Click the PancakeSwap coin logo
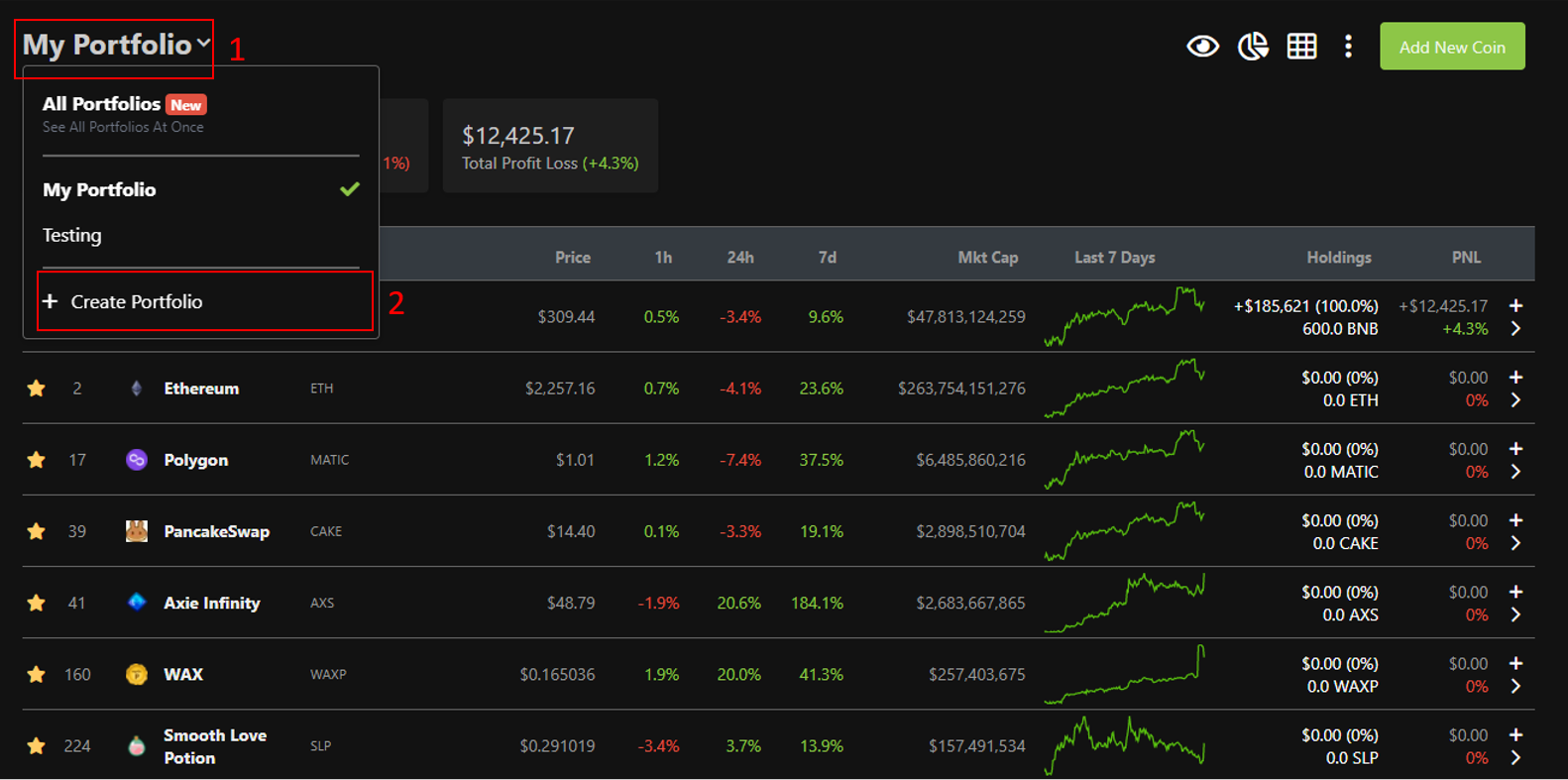The width and height of the screenshot is (1568, 780). pyautogui.click(x=137, y=531)
